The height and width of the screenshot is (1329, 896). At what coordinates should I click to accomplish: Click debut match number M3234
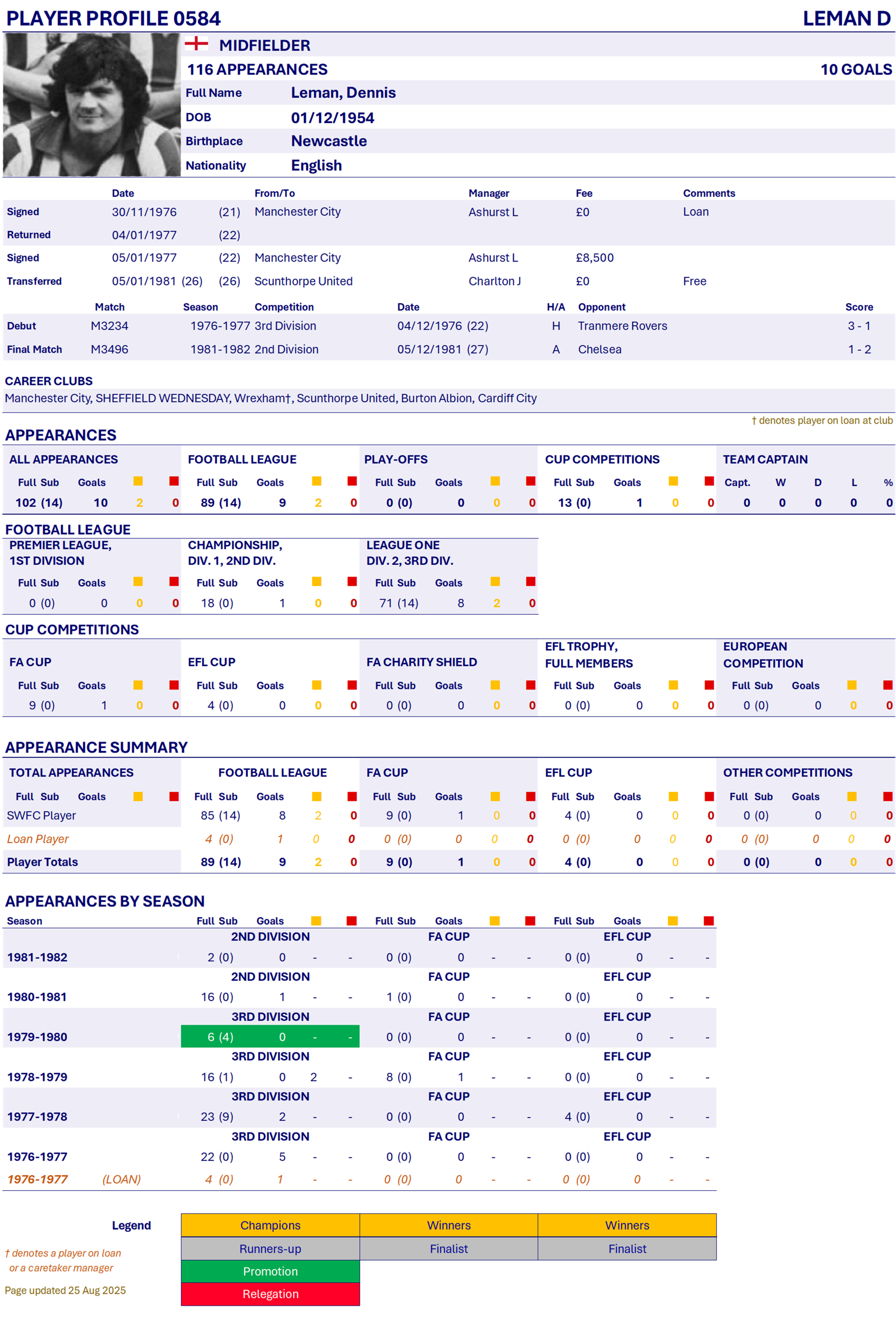tap(109, 326)
